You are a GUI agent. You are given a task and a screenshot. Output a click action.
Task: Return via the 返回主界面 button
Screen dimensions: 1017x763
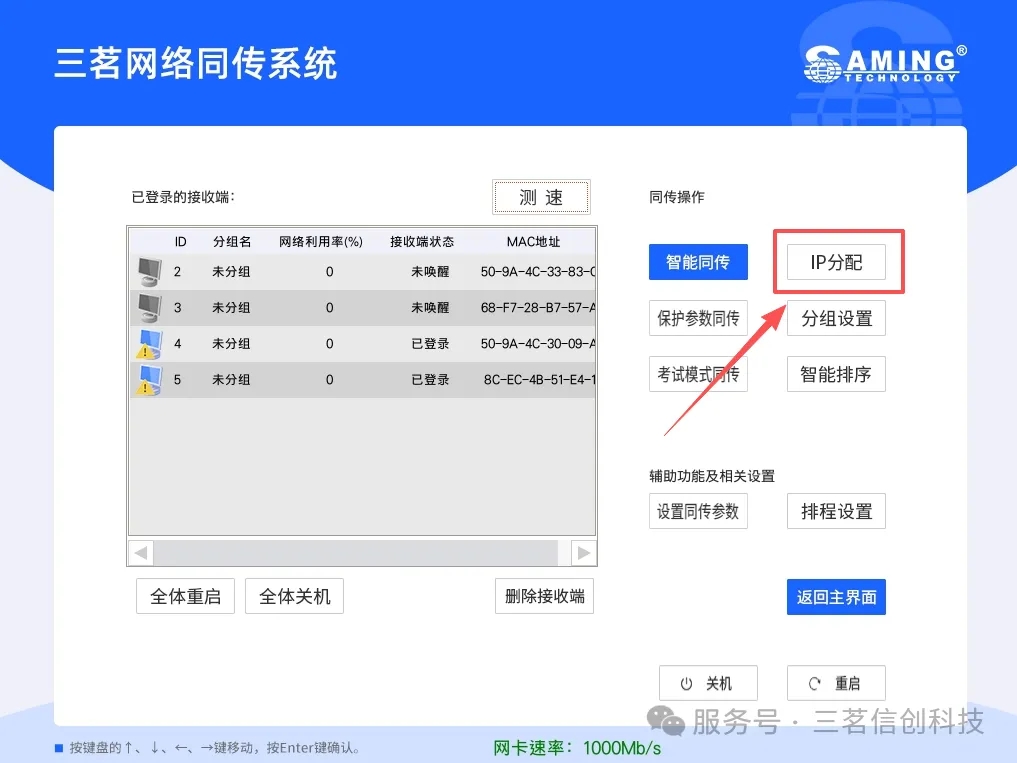pyautogui.click(x=836, y=597)
